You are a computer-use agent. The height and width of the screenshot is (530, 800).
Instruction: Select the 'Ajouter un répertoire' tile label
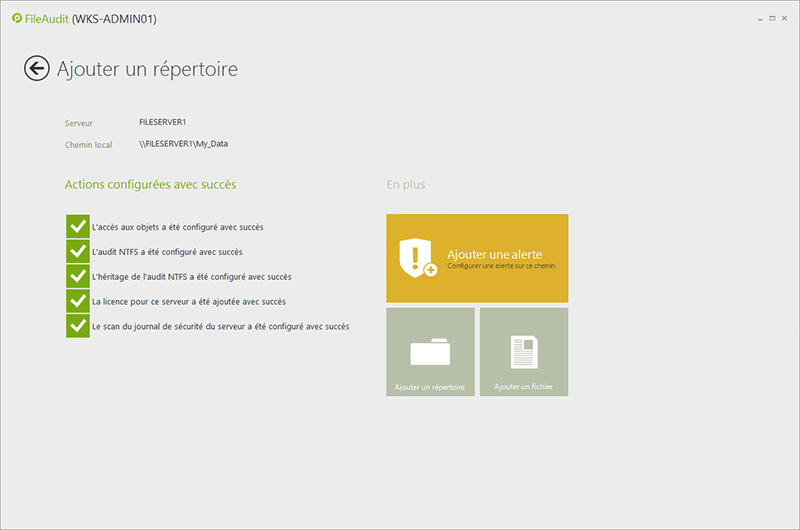[430, 386]
